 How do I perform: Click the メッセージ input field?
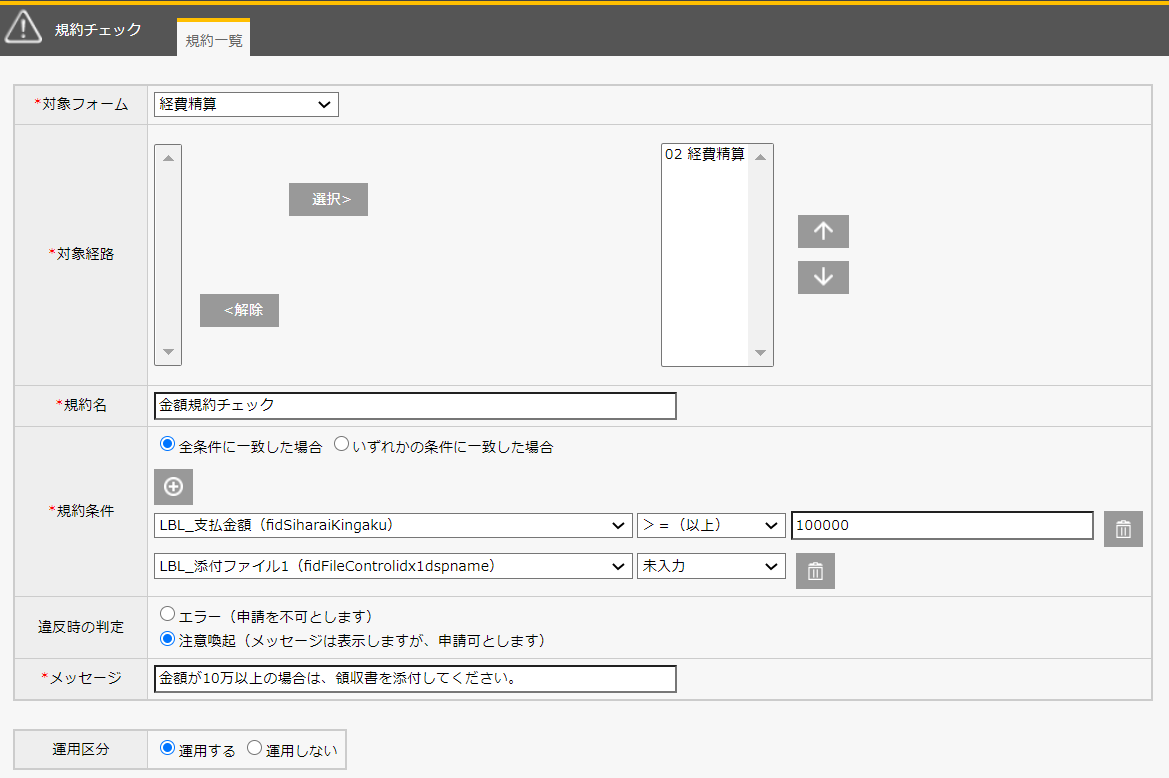coord(415,679)
